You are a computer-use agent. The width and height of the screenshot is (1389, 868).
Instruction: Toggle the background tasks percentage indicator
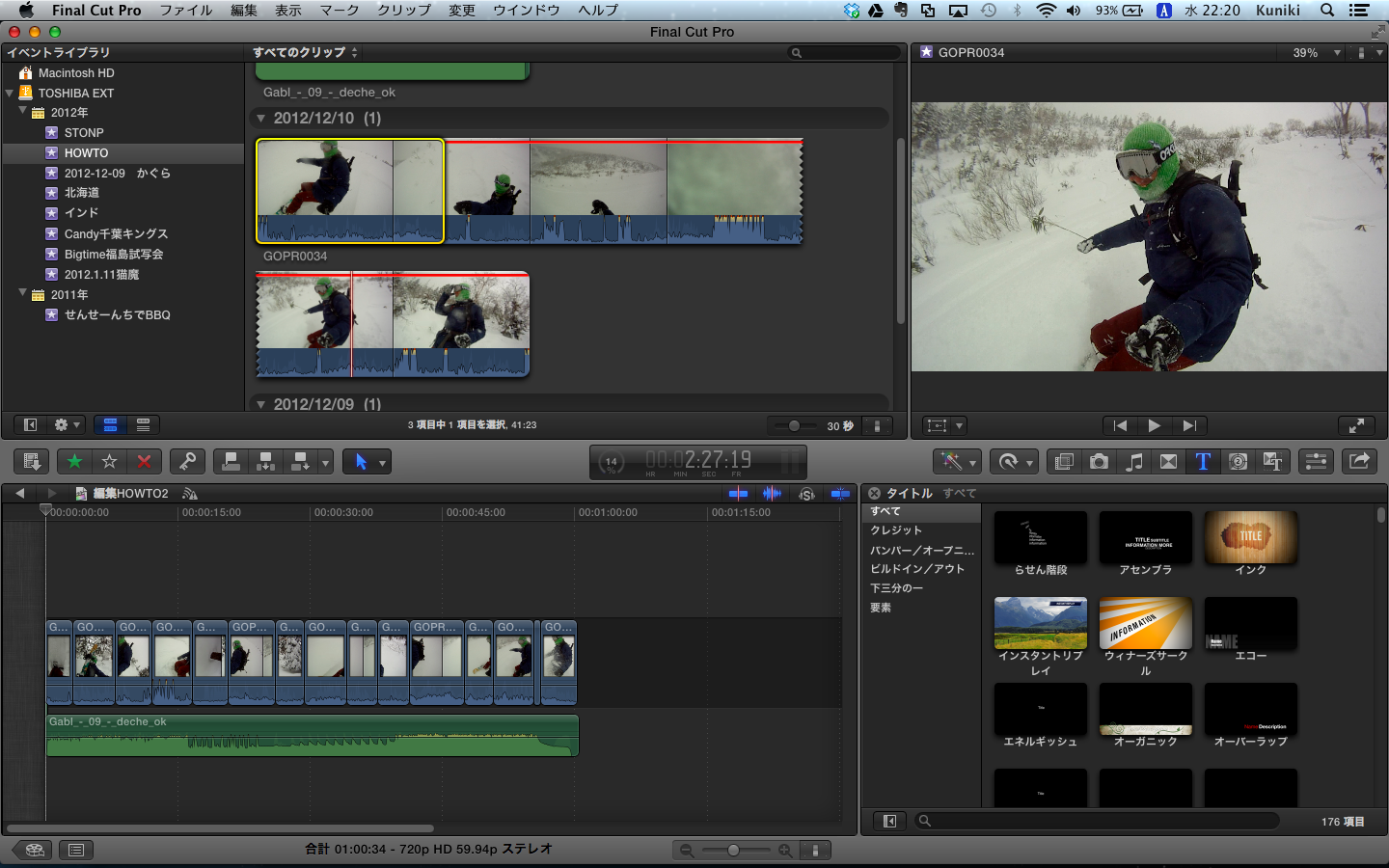[x=611, y=463]
